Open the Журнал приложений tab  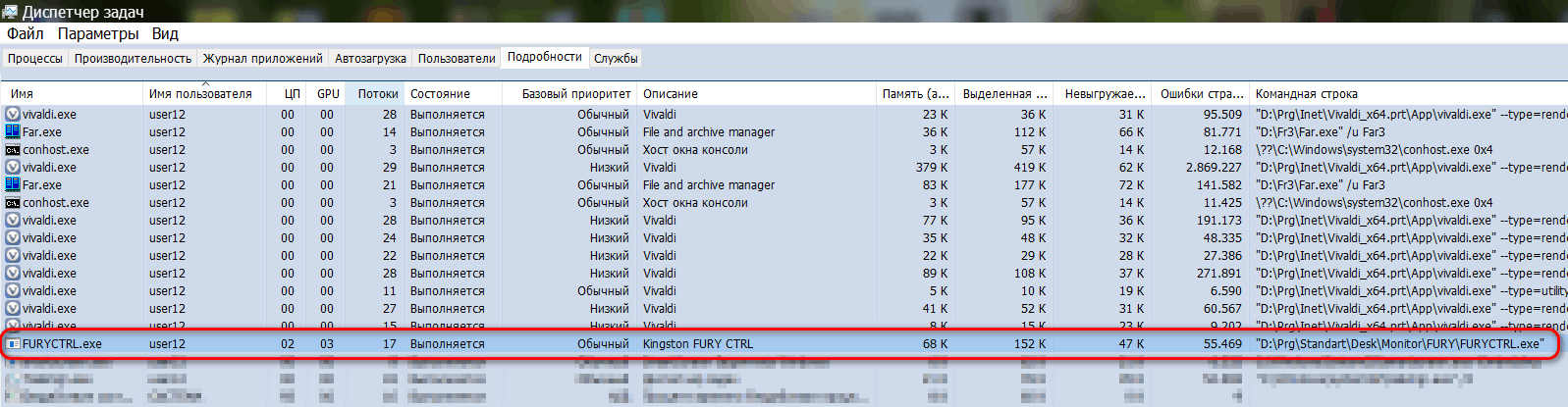click(262, 59)
